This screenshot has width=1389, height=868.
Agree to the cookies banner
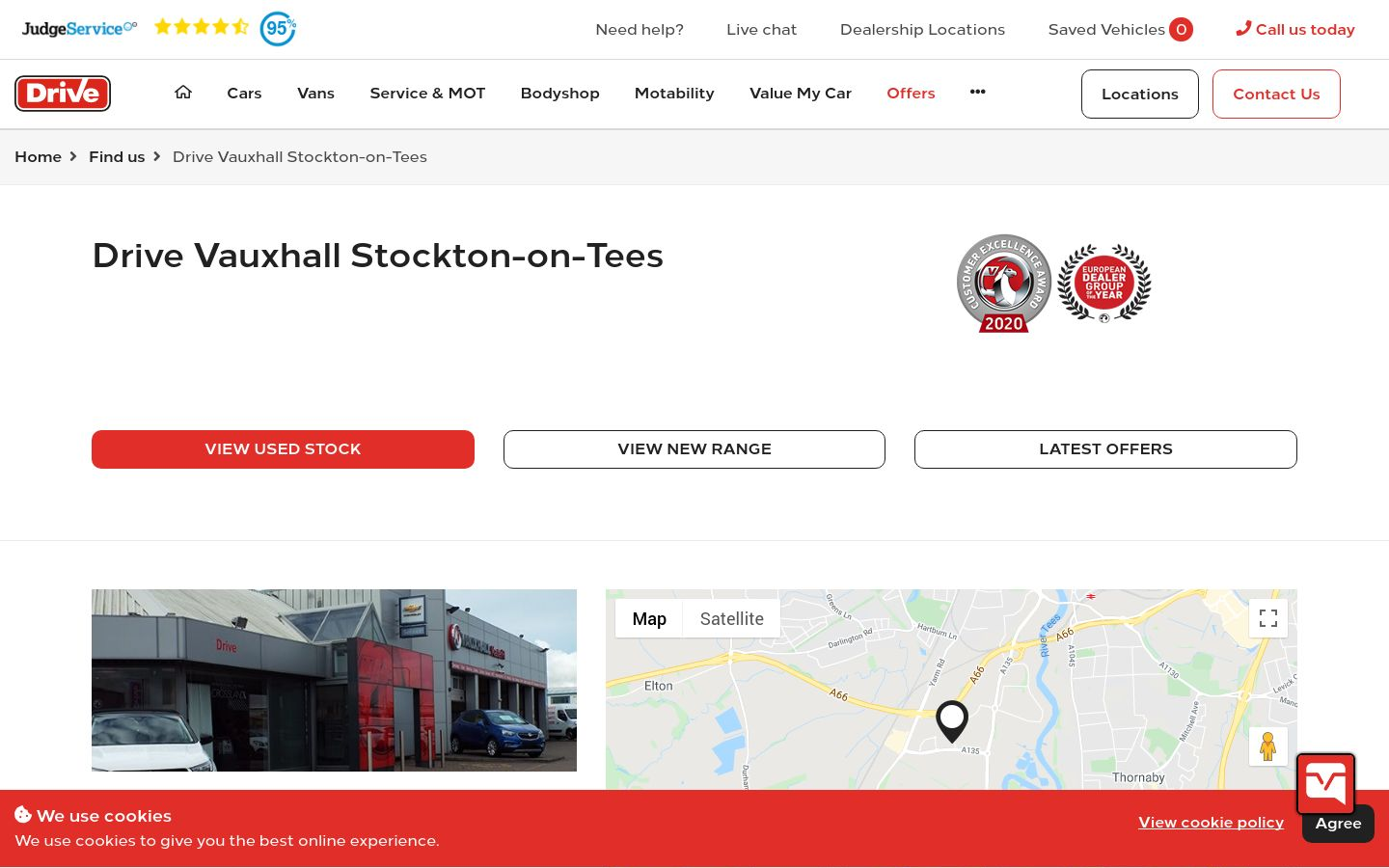(x=1338, y=824)
